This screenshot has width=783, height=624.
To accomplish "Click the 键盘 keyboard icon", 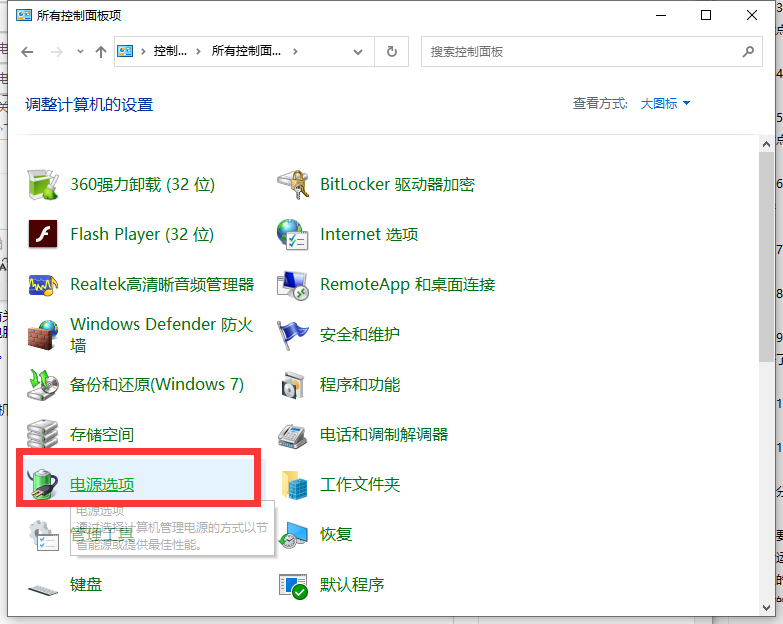I will (x=43, y=590).
